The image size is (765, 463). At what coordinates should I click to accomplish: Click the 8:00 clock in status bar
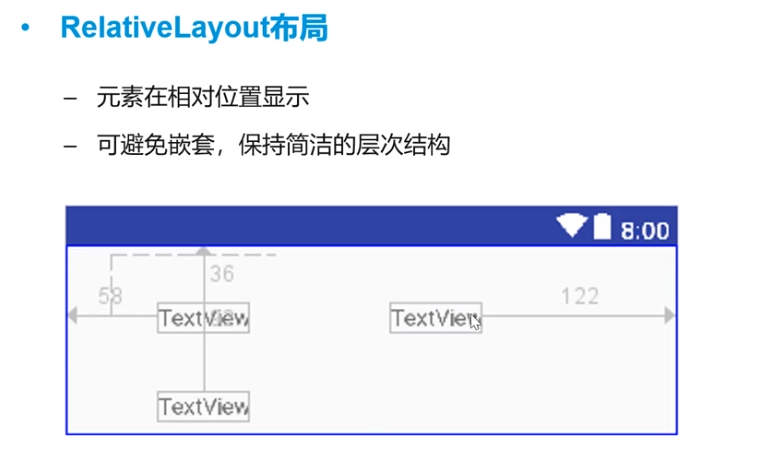(x=645, y=231)
